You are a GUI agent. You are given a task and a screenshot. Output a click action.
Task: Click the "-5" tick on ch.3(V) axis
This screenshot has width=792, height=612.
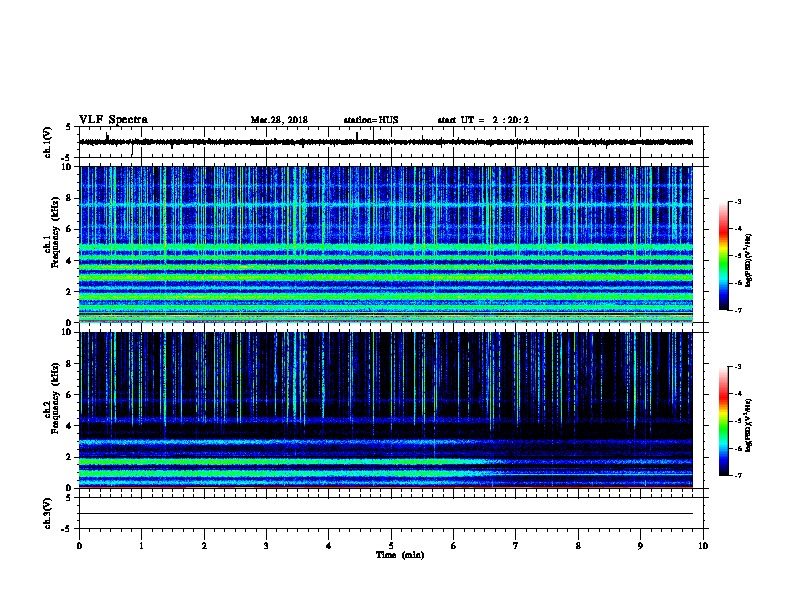(x=67, y=529)
